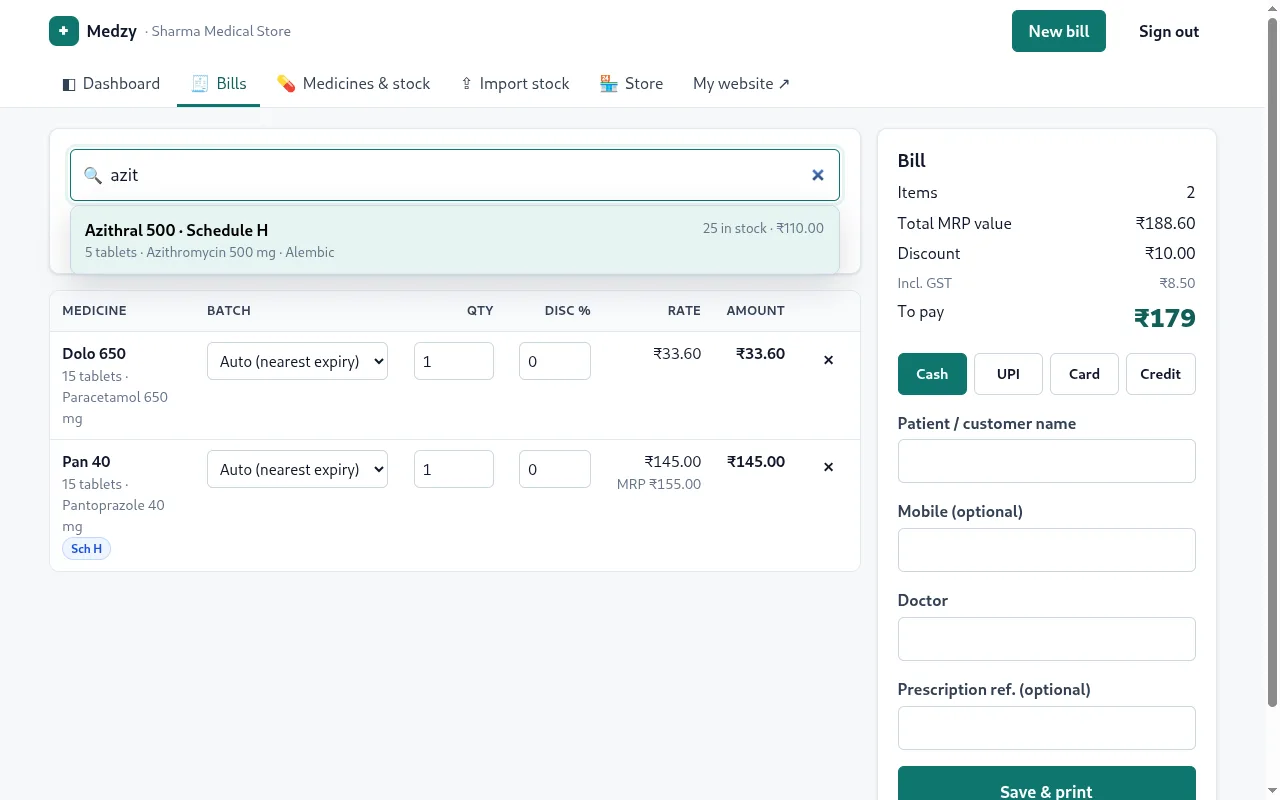
Task: Focus the Prescription ref. field
Action: point(1047,728)
